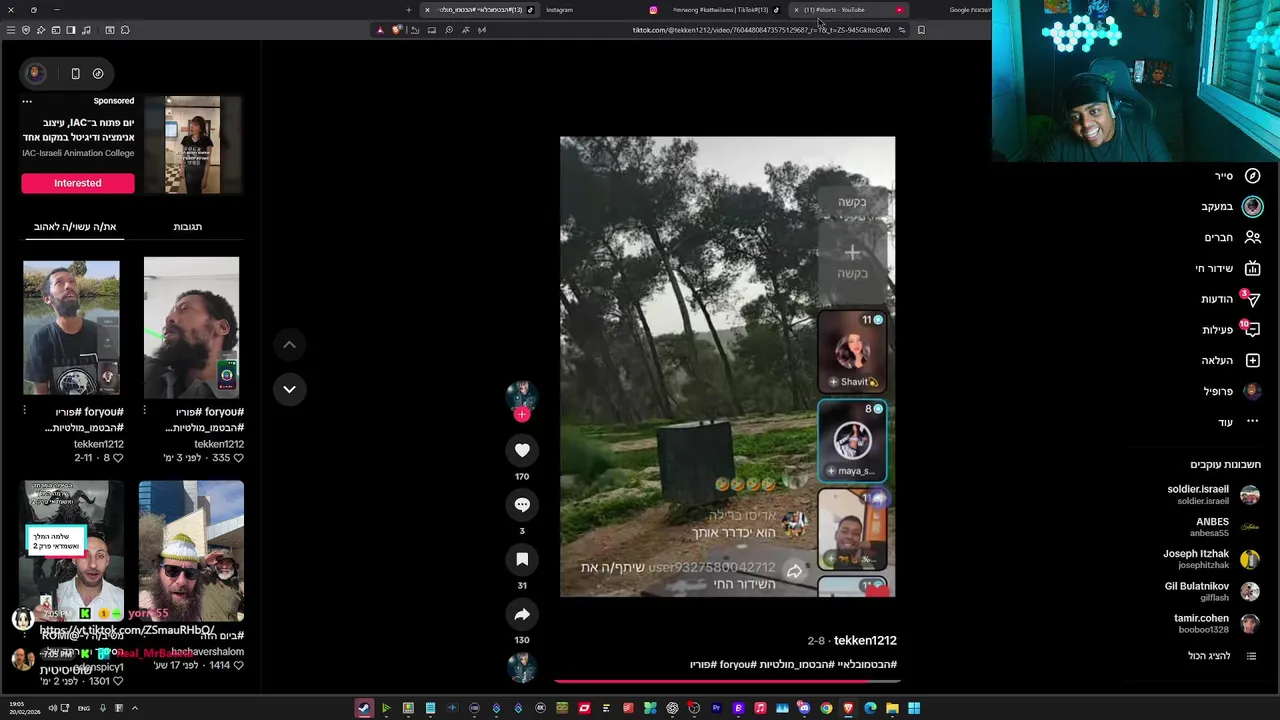Open the sponsored IAC ad thumbnail
The width and height of the screenshot is (1280, 720).
193,145
